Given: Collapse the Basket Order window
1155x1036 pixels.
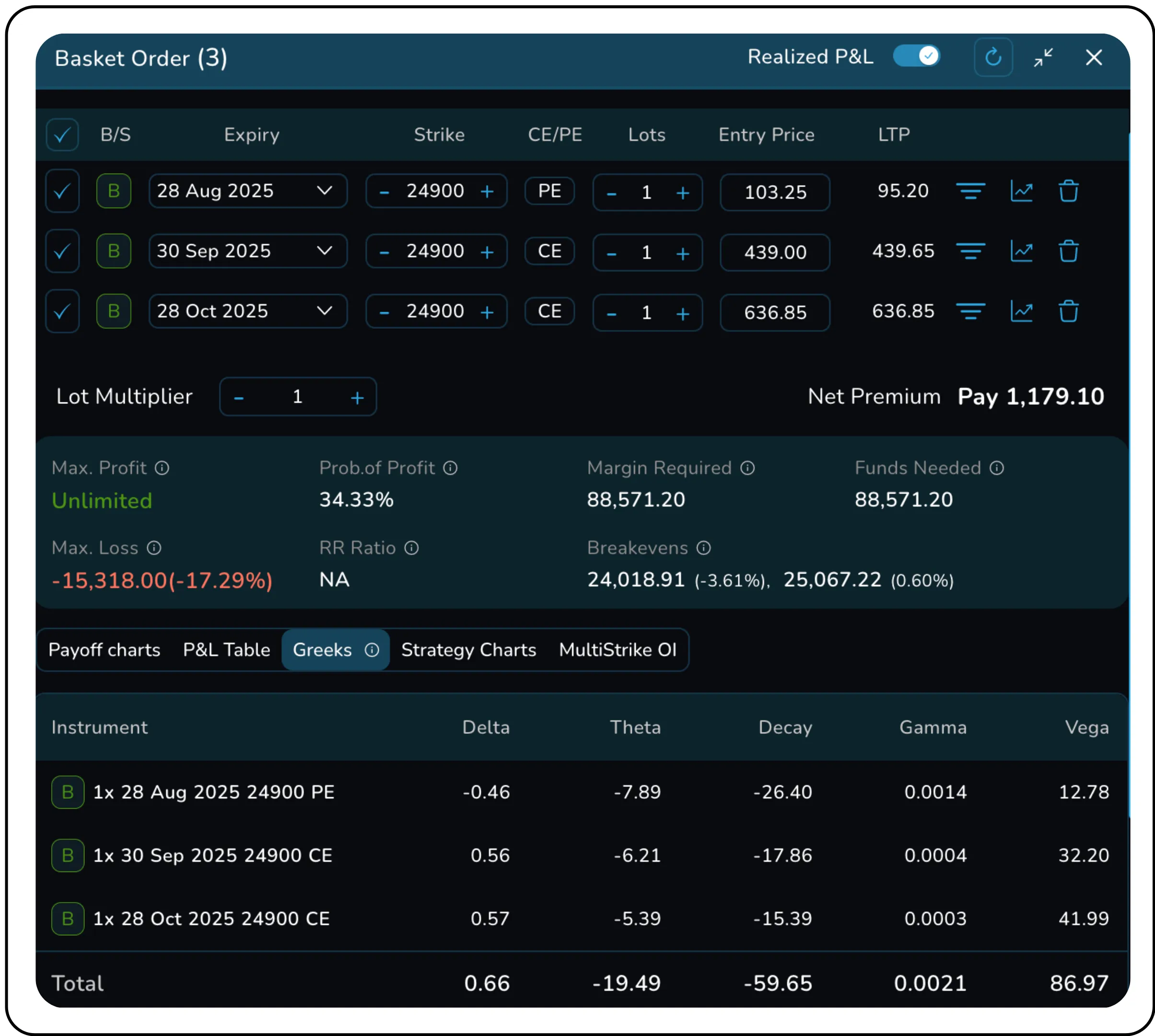Looking at the screenshot, I should click(1043, 57).
